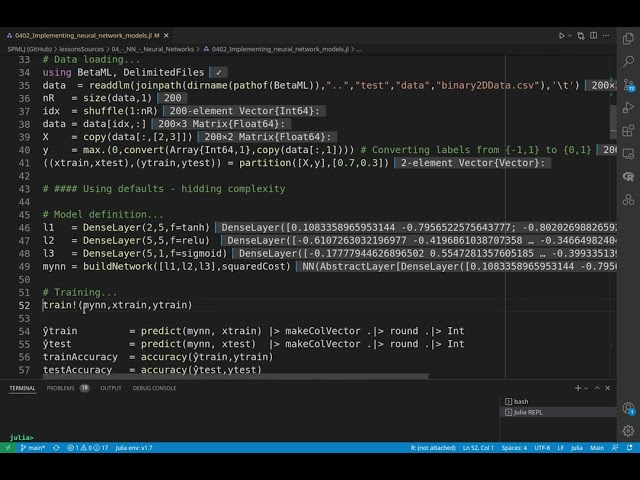
Task: Open the new terminal launch profile dropdown
Action: pos(586,388)
